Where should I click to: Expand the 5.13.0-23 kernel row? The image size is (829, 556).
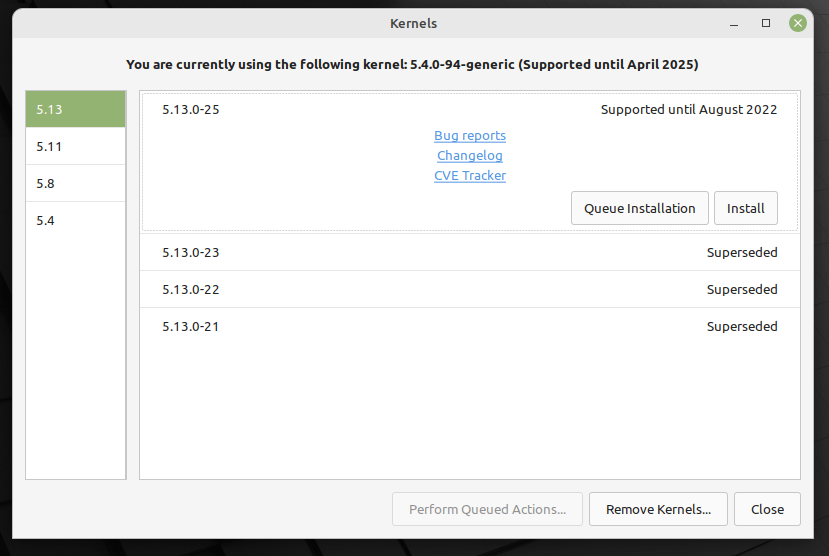[x=470, y=253]
